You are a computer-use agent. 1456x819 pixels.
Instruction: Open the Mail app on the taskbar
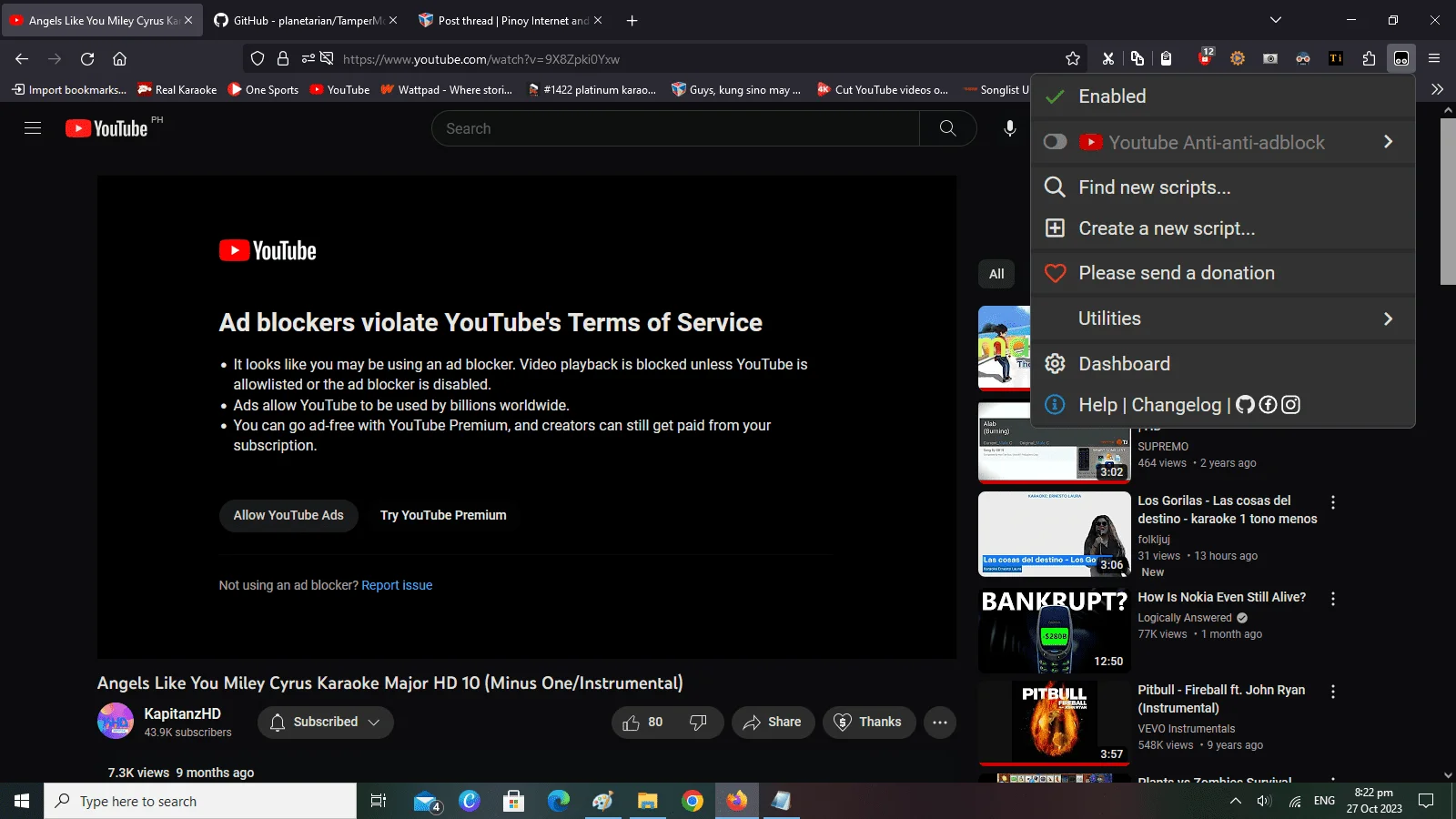[426, 801]
